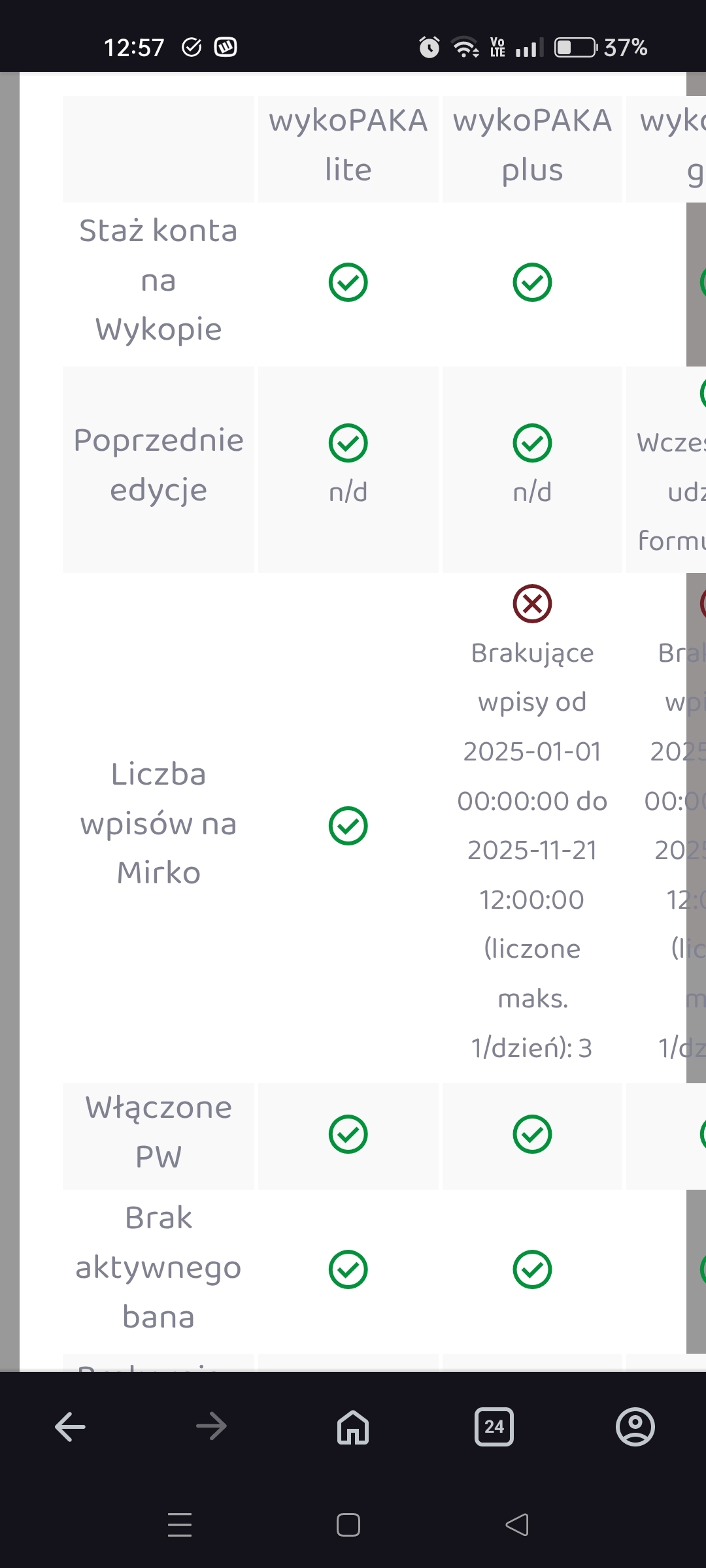Tap the Brakujące wpisy message text
This screenshot has height=1568, width=706.
point(532,849)
